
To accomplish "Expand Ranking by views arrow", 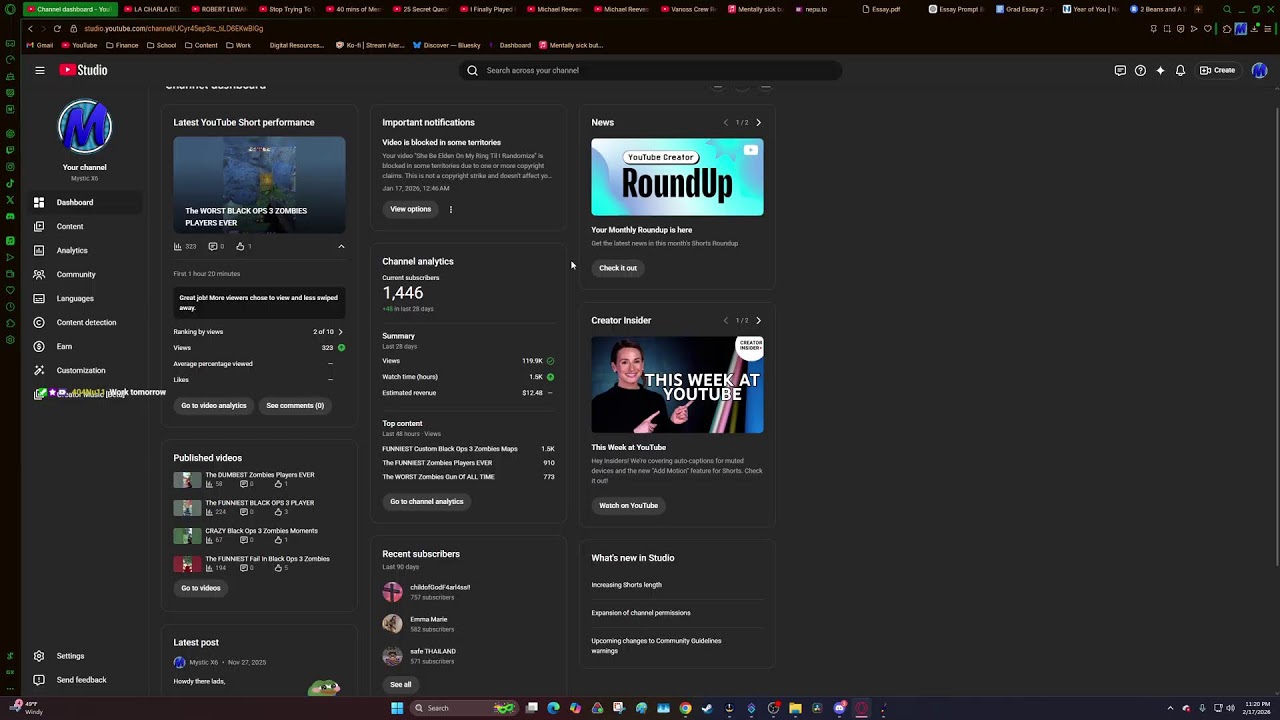I will tap(340, 332).
